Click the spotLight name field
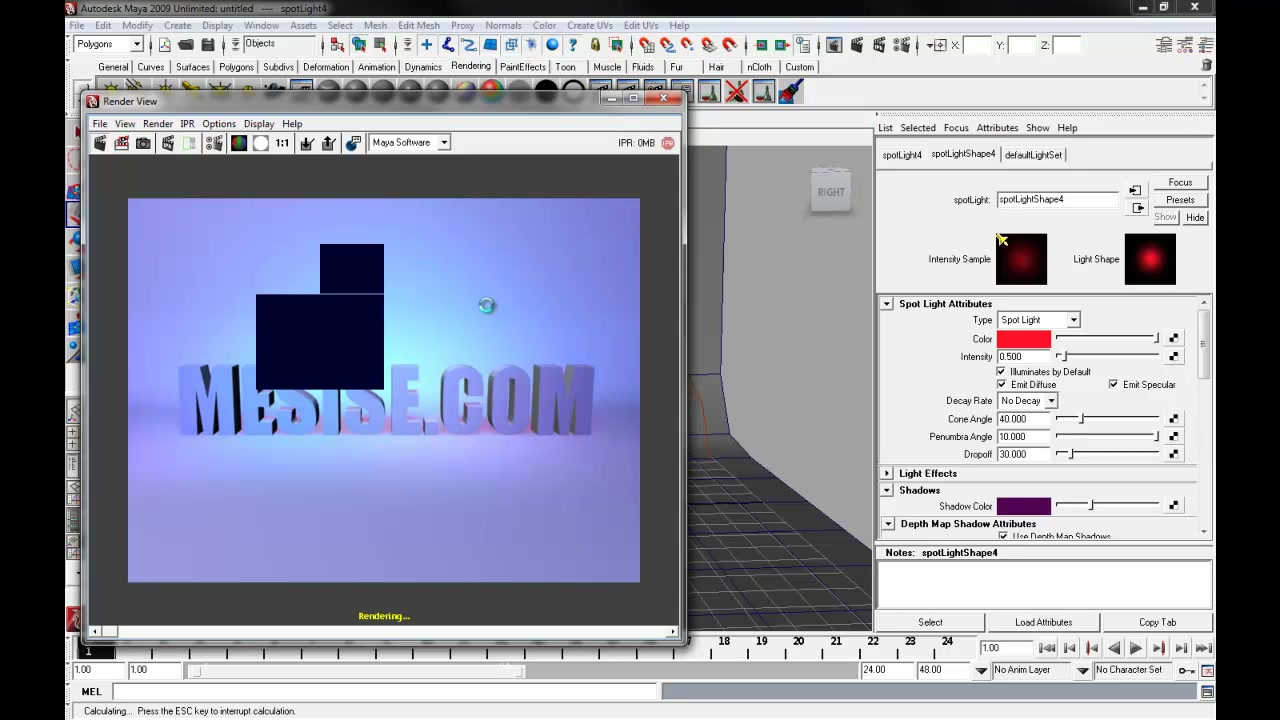Screen dimensions: 1280x720 coord(1057,199)
